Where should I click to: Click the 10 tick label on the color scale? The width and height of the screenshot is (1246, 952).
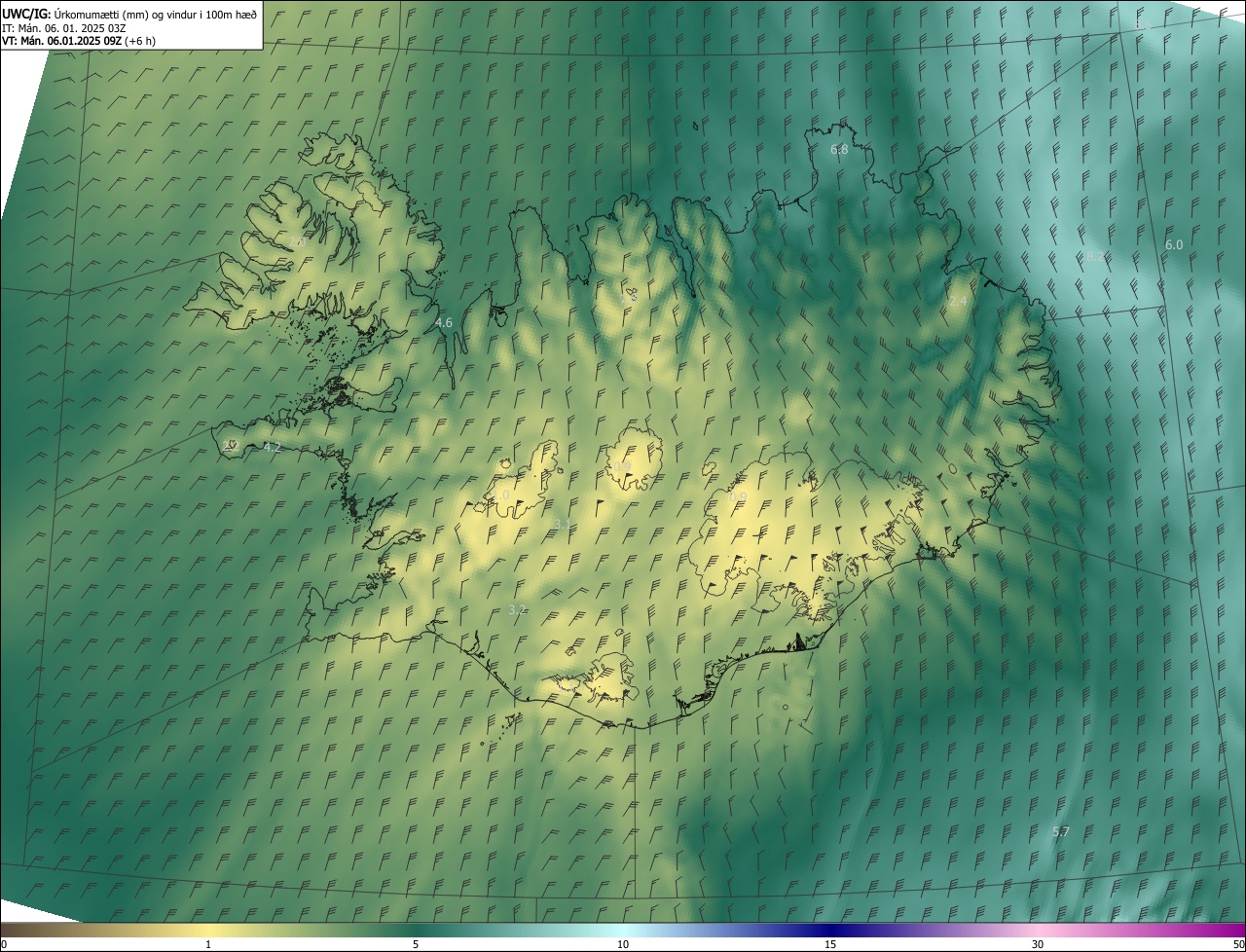click(x=623, y=944)
